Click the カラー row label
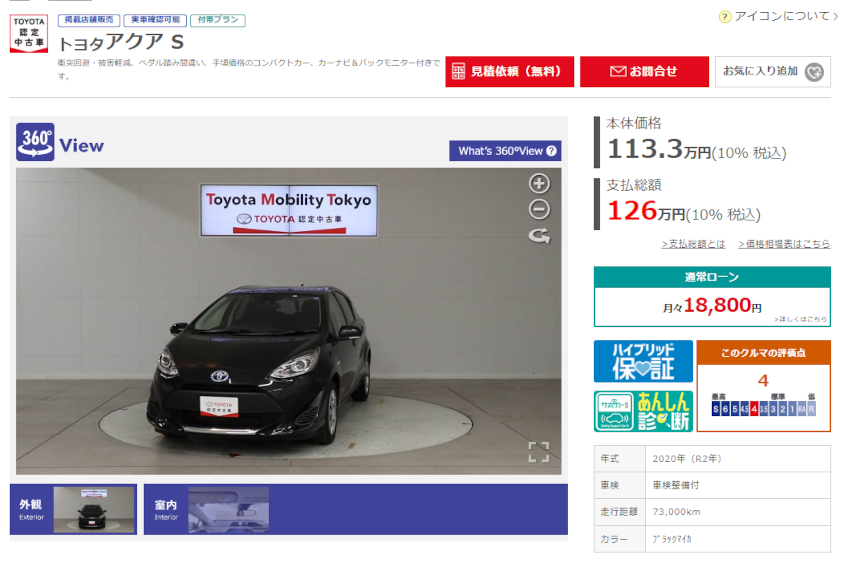This screenshot has height=563, width=844. pyautogui.click(x=614, y=539)
